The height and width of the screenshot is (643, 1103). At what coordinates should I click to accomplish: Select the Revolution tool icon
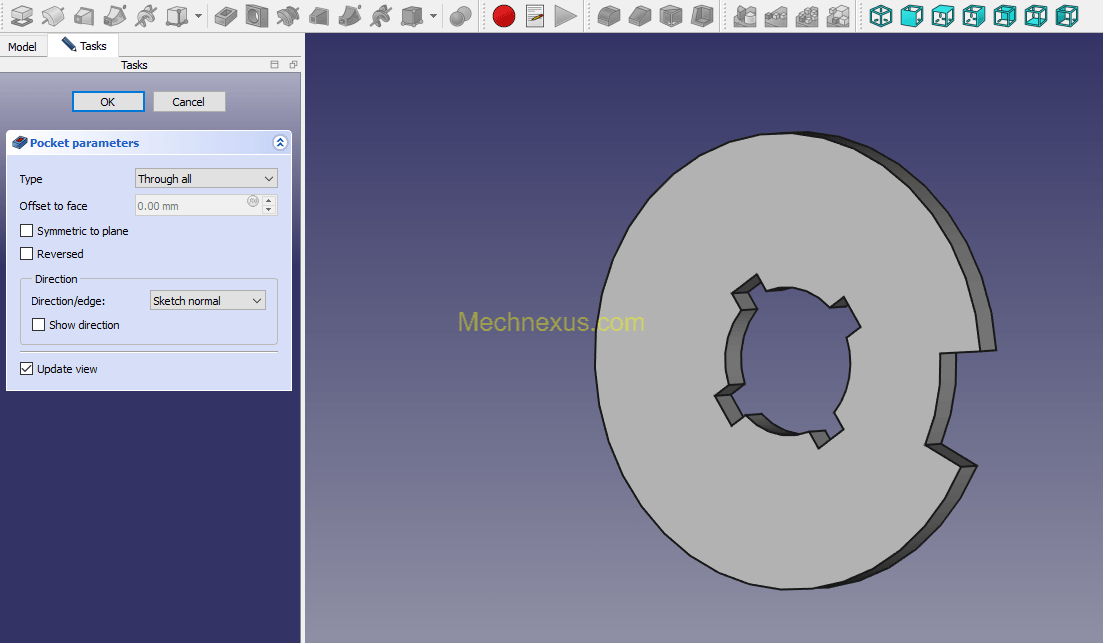click(52, 16)
